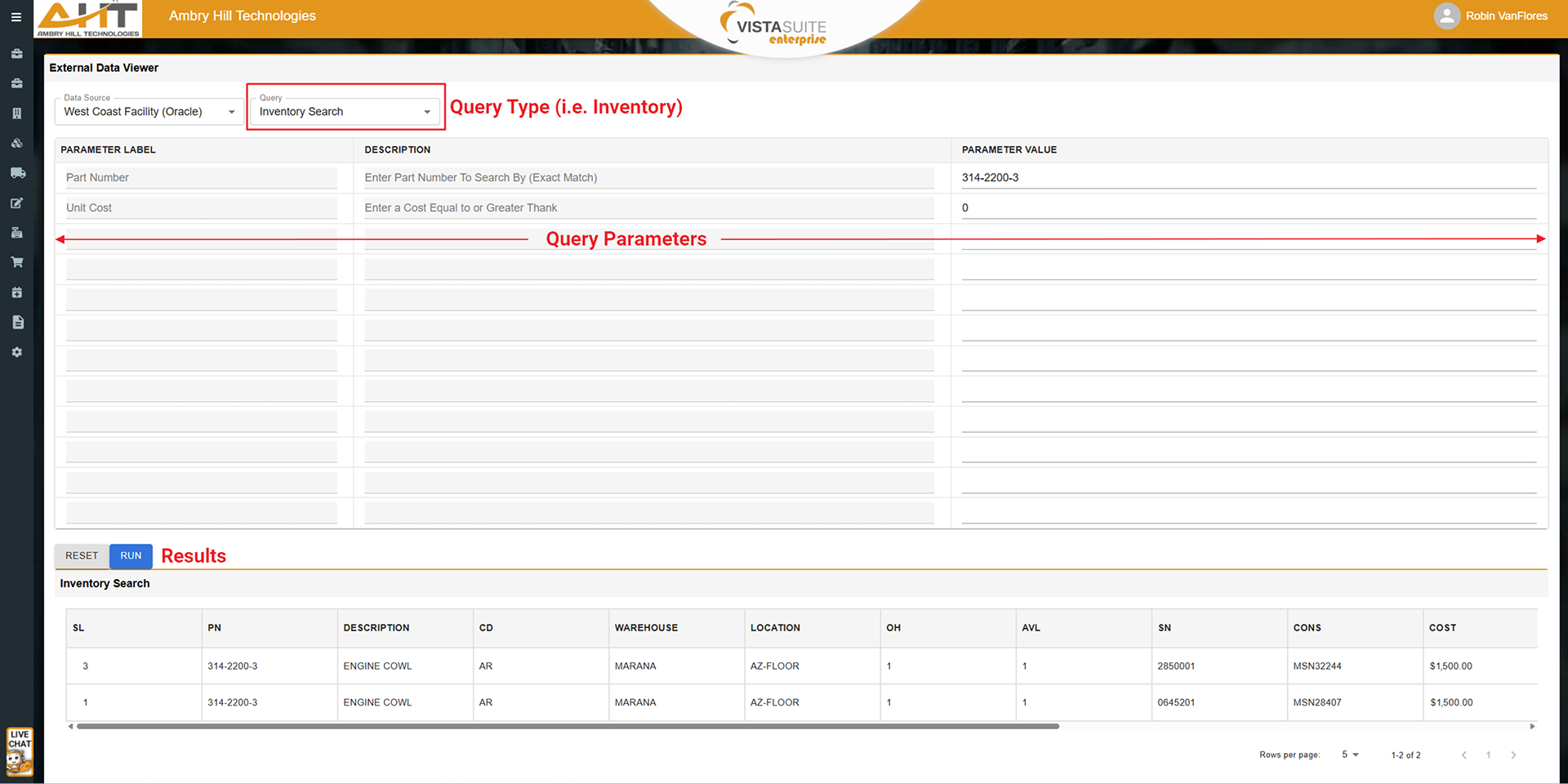Click the building icon in sidebar
The image size is (1568, 784).
coord(16,114)
